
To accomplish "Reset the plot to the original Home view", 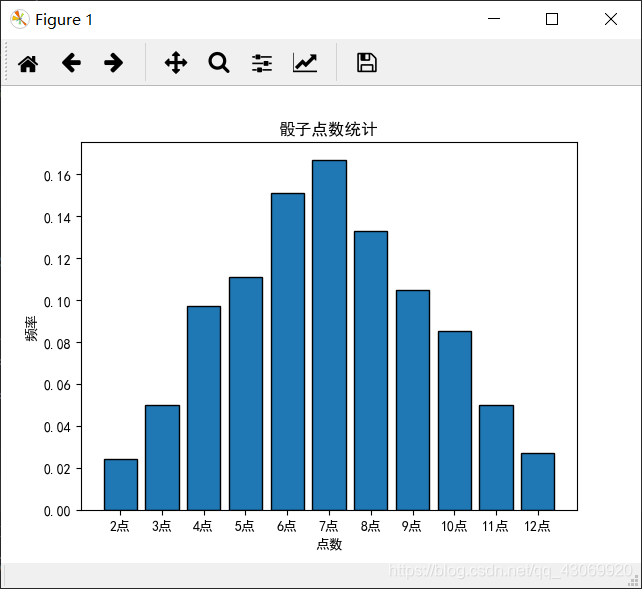I will coord(28,63).
